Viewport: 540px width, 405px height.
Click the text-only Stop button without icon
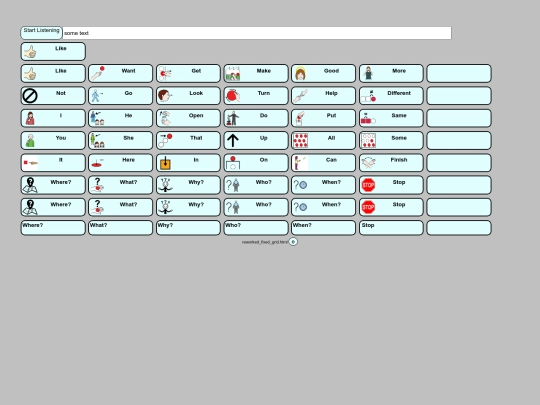391,228
